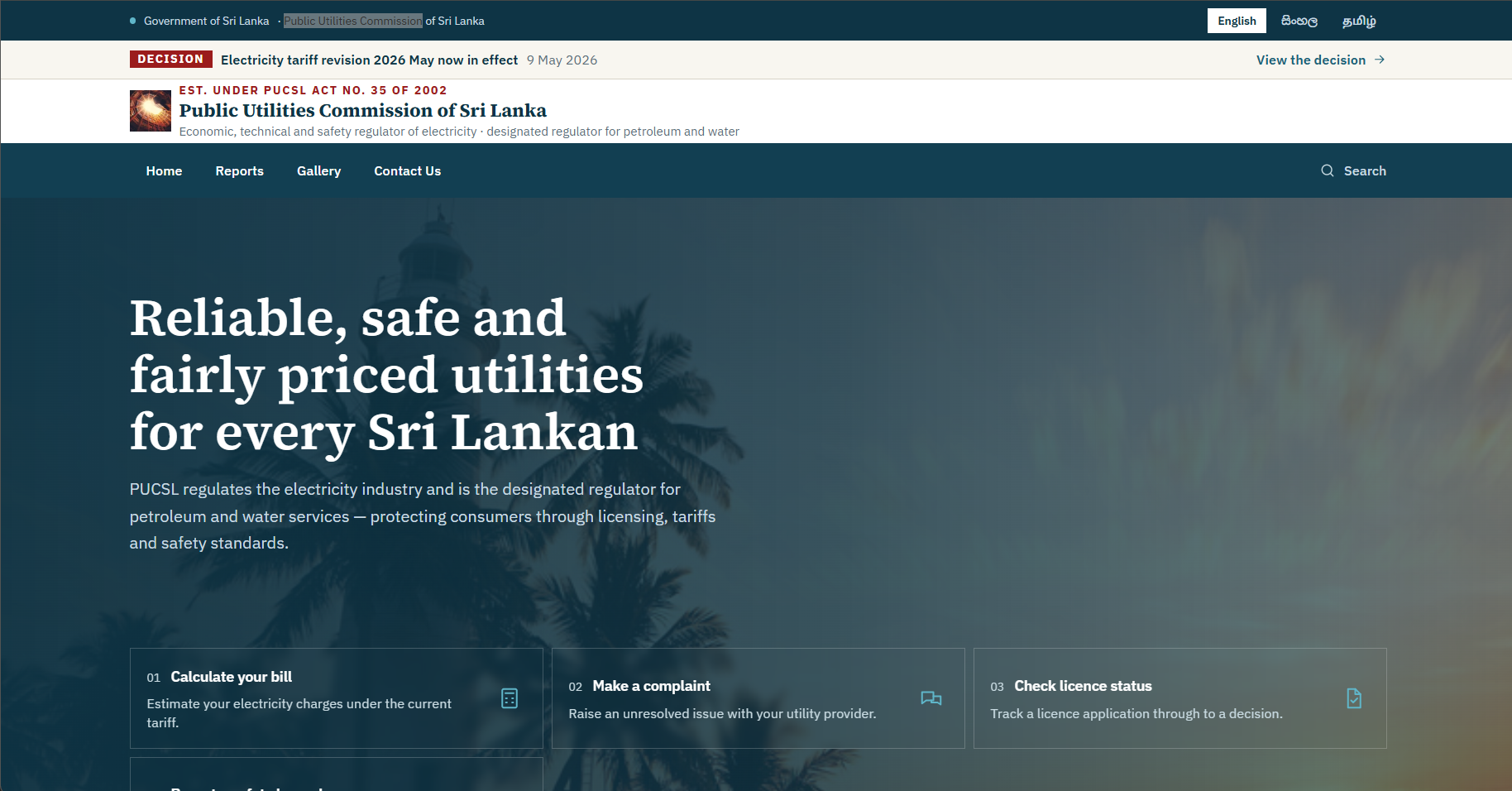Click the calculator icon on Calculate your bill
The image size is (1512, 791).
point(510,698)
